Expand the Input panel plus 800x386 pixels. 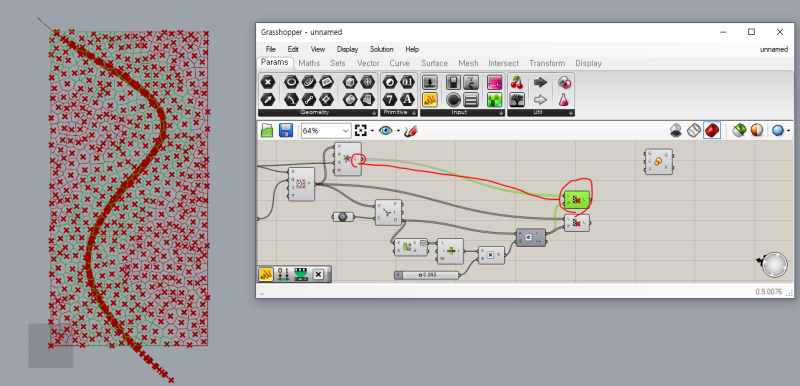(500, 113)
